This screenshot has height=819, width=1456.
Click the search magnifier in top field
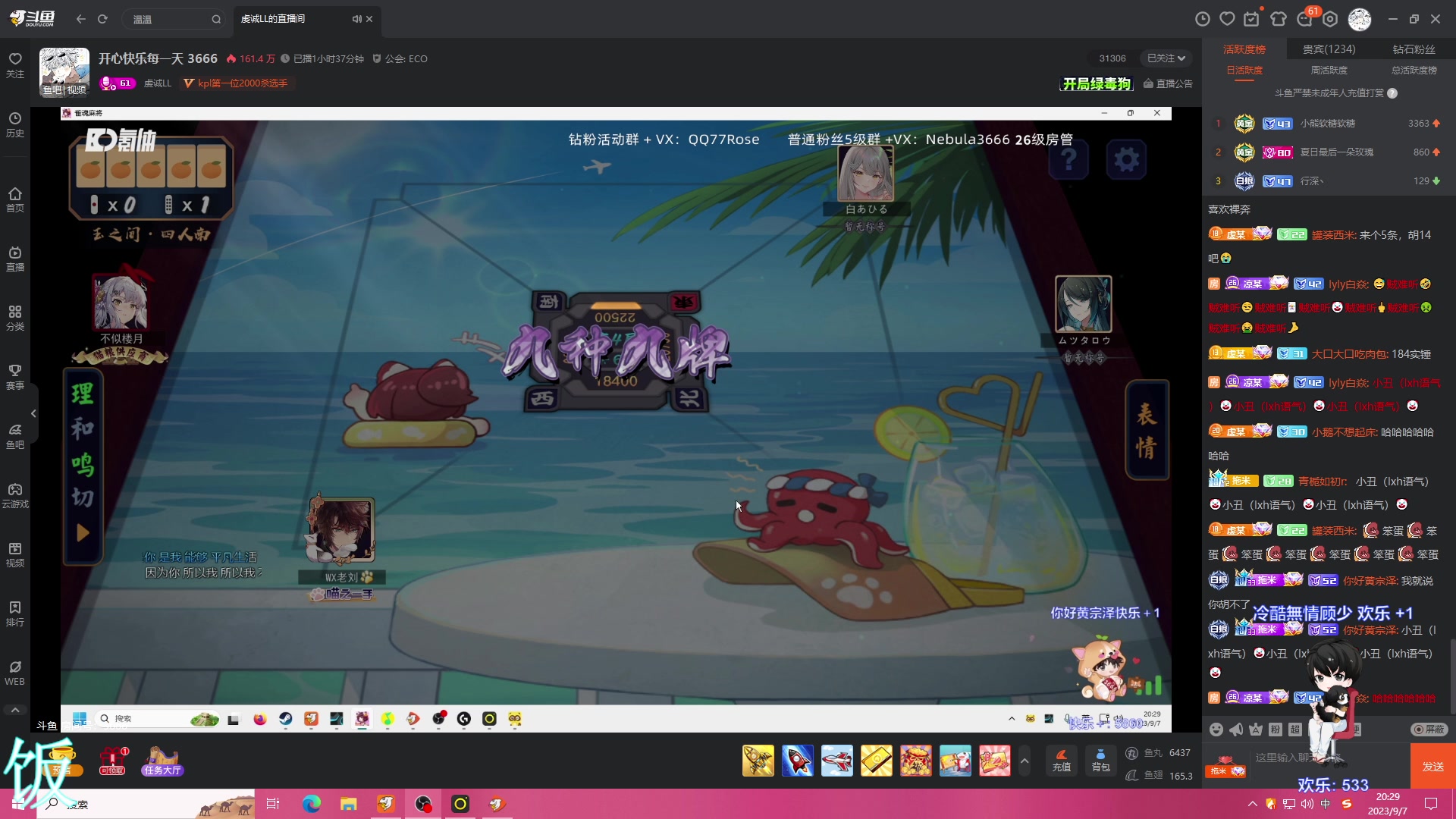216,19
